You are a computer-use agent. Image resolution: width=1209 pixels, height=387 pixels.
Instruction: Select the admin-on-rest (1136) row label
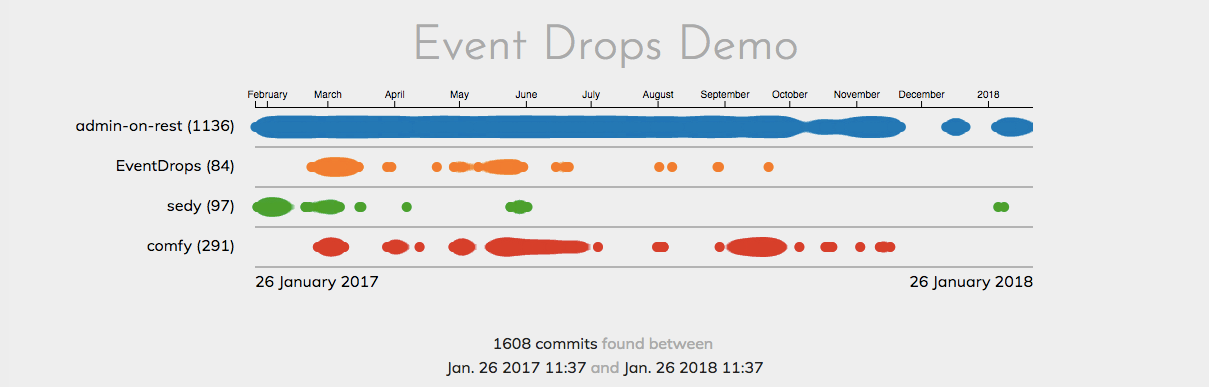click(x=154, y=127)
